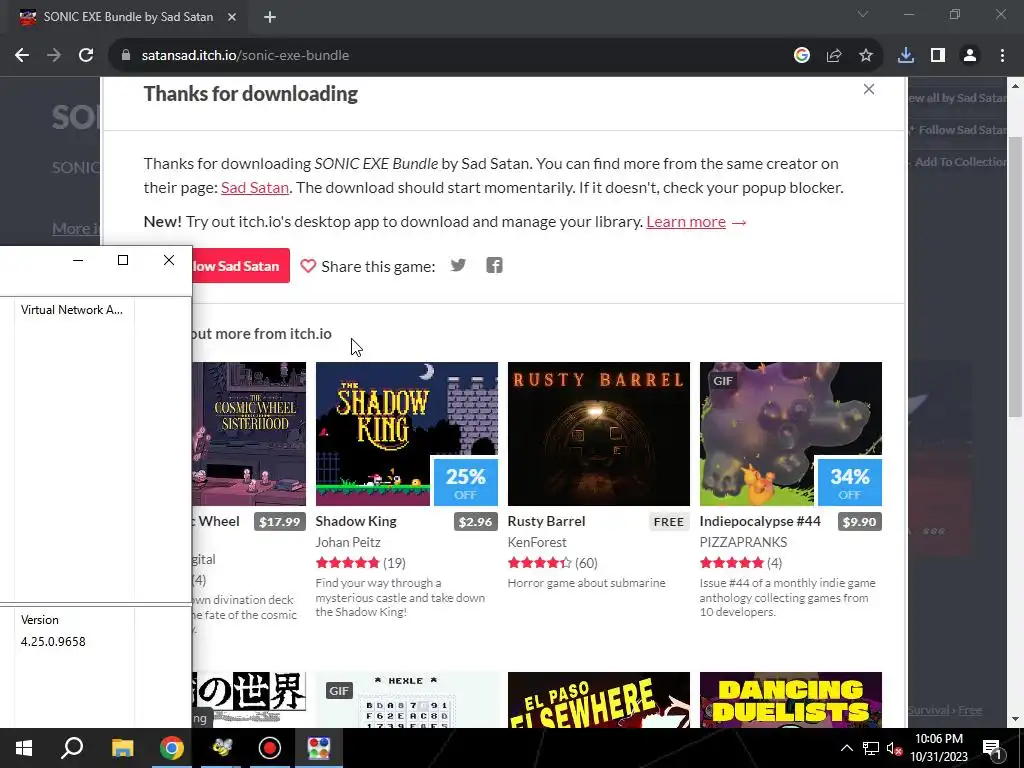
Task: Open the Shadow King game thumbnail
Action: tap(406, 434)
